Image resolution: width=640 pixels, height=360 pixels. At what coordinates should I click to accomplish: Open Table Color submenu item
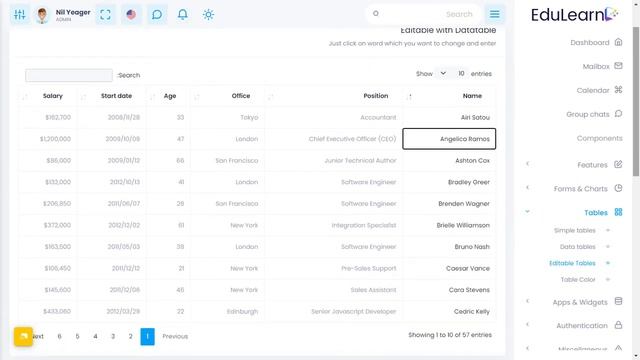(578, 280)
